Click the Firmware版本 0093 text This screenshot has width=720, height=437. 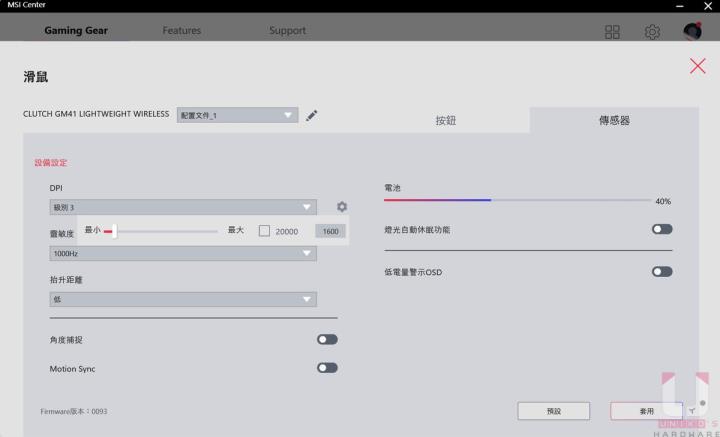point(74,411)
